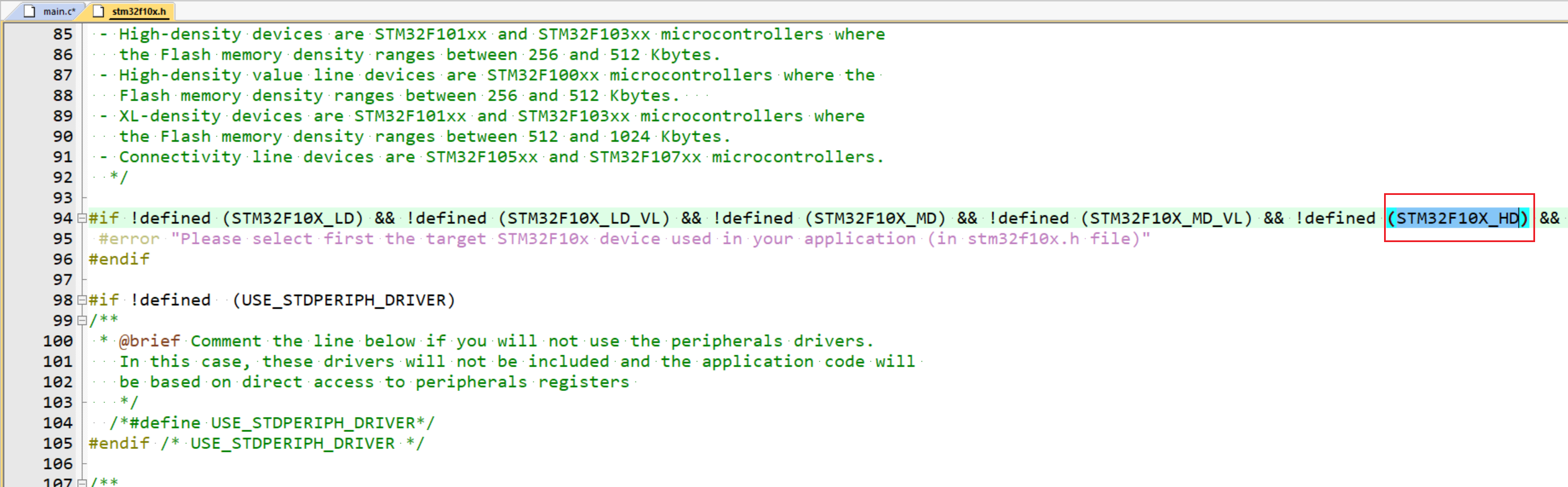This screenshot has height=487, width=1568.
Task: Click the comment end '*/' on line 92
Action: point(119,177)
